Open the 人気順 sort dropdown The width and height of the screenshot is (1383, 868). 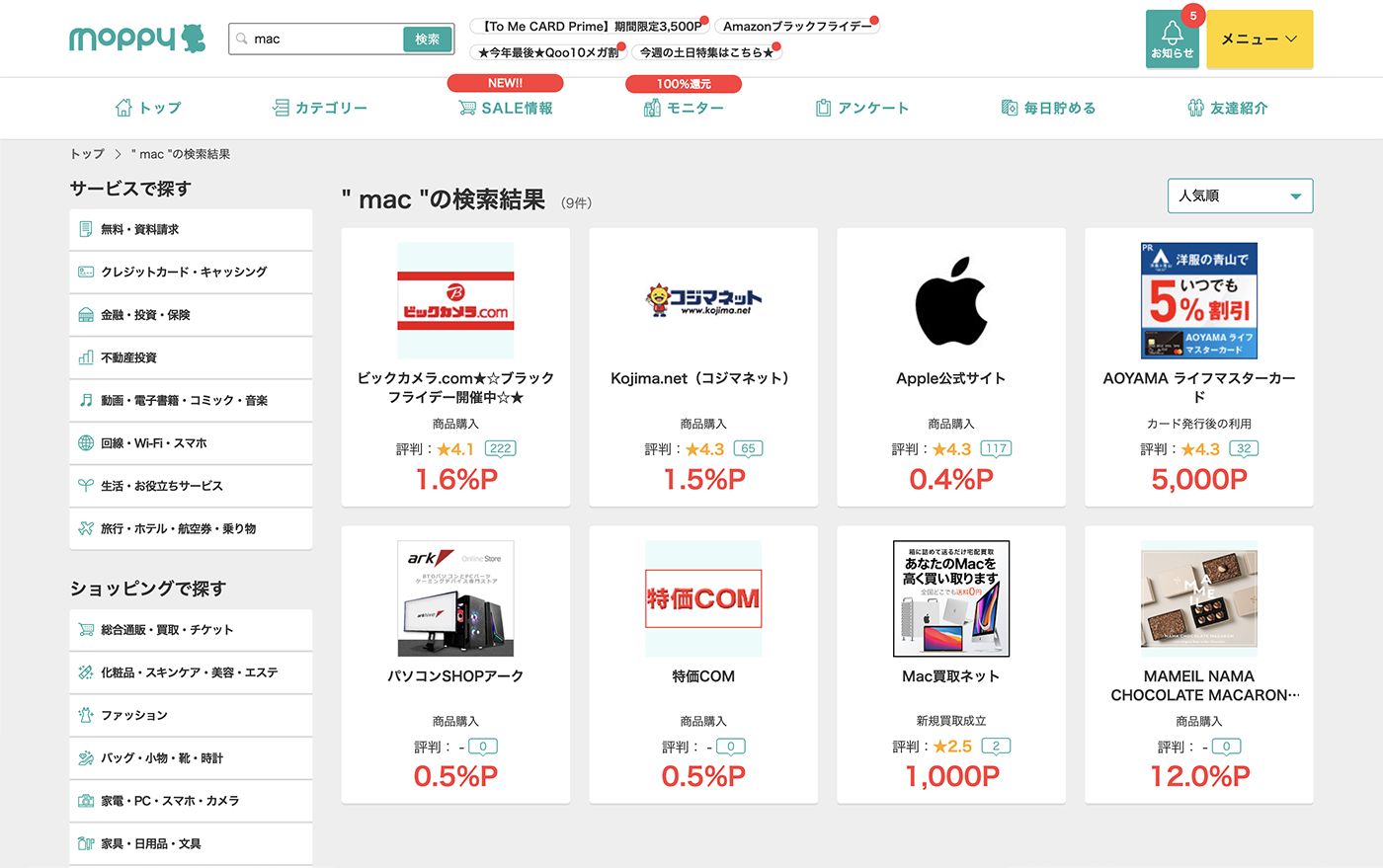pos(1240,196)
